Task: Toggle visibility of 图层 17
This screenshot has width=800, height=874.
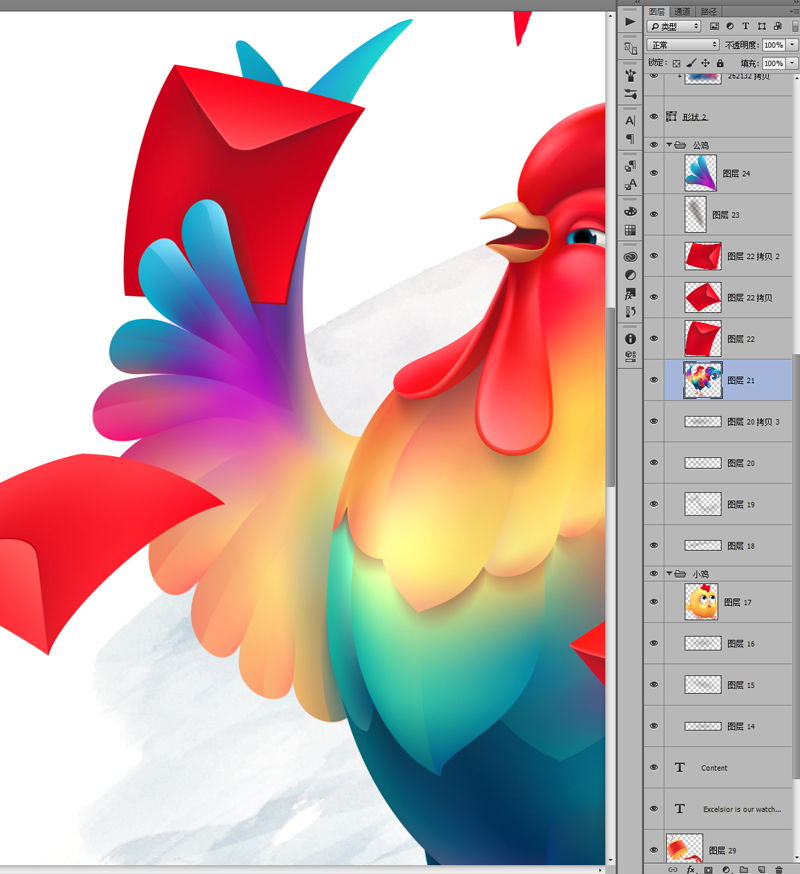Action: coord(654,602)
